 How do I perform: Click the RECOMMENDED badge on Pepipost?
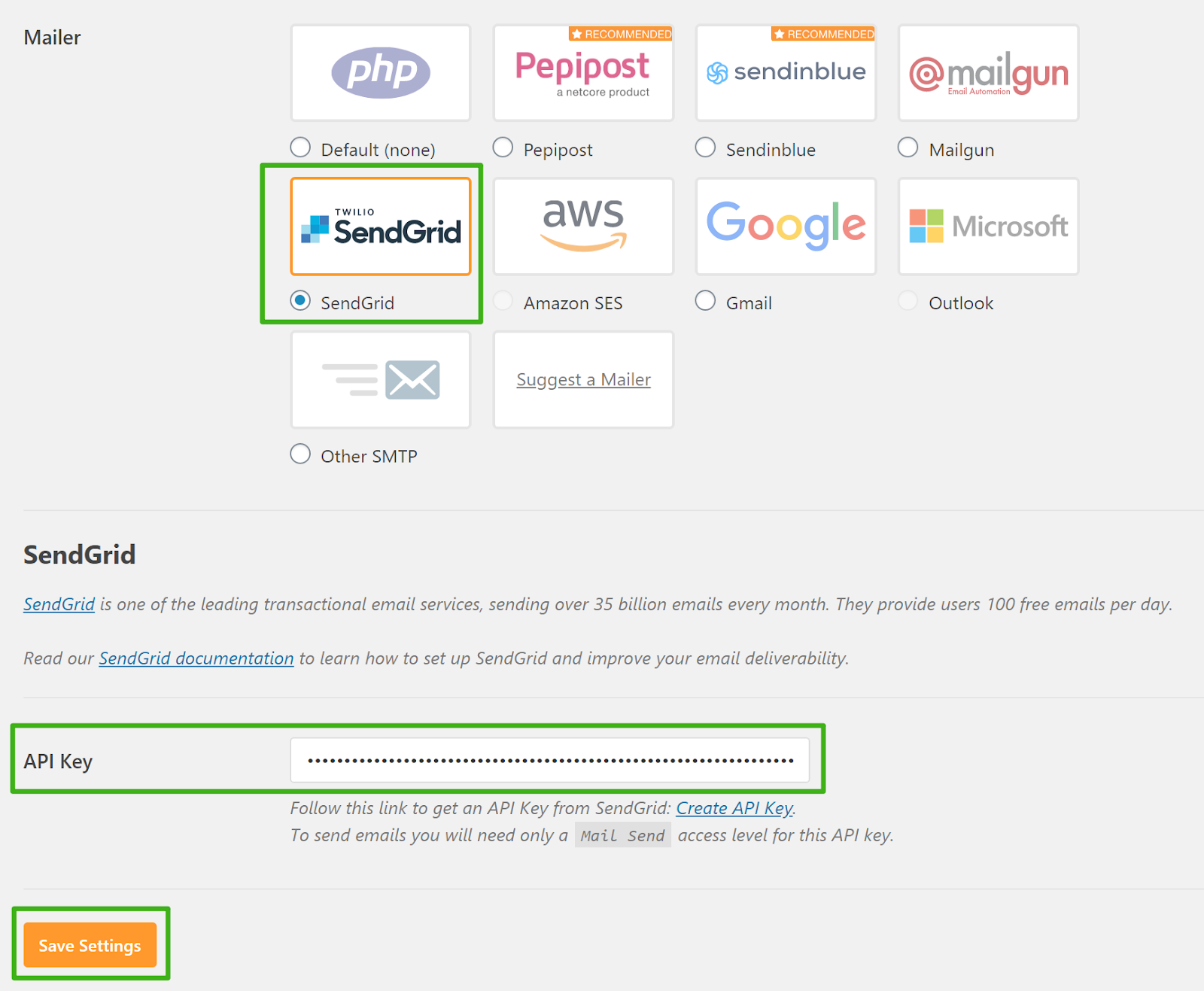[x=621, y=34]
